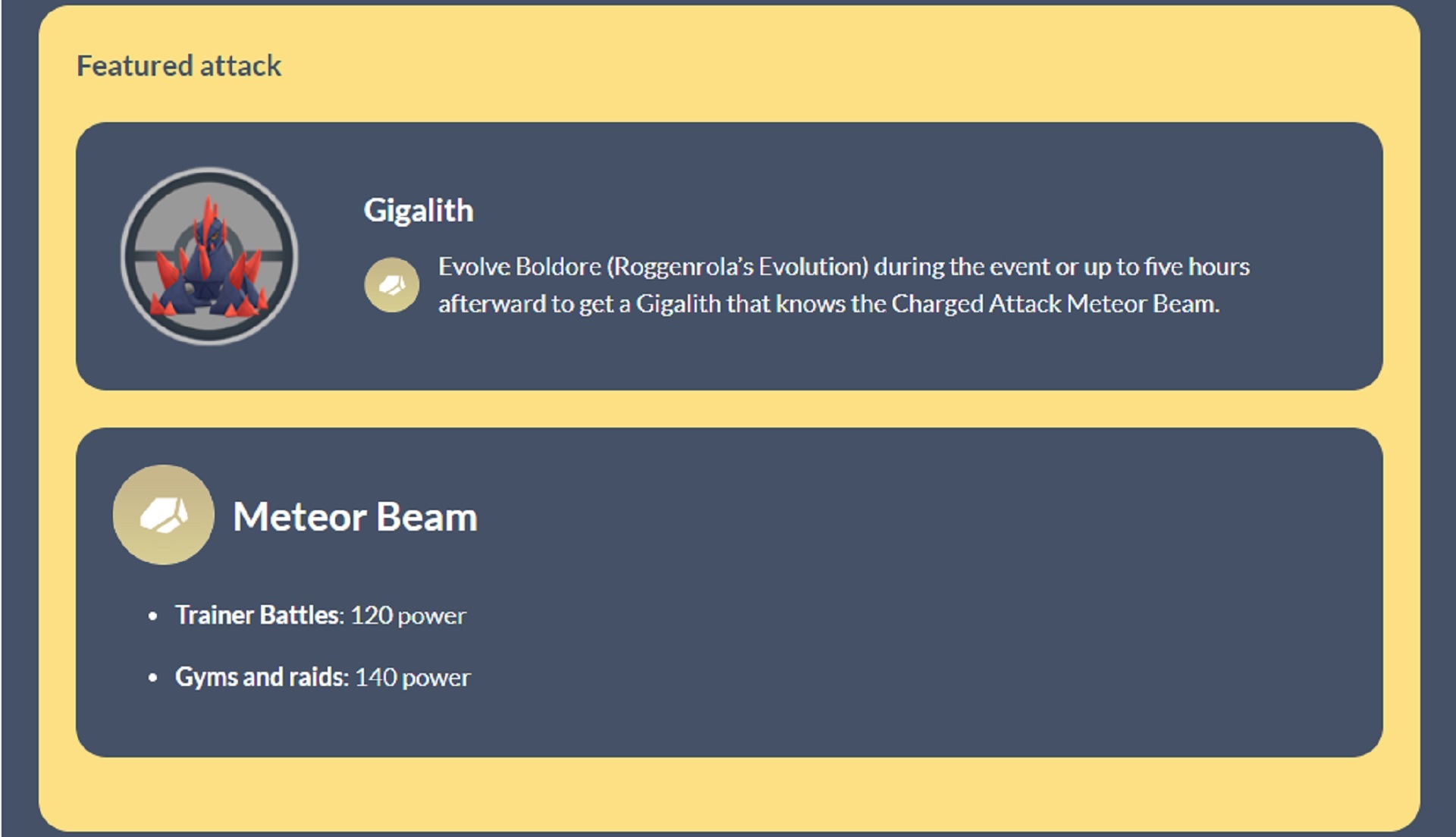Click the word "Gigalith" inside the description sentence
The image size is (1456, 837).
click(678, 304)
